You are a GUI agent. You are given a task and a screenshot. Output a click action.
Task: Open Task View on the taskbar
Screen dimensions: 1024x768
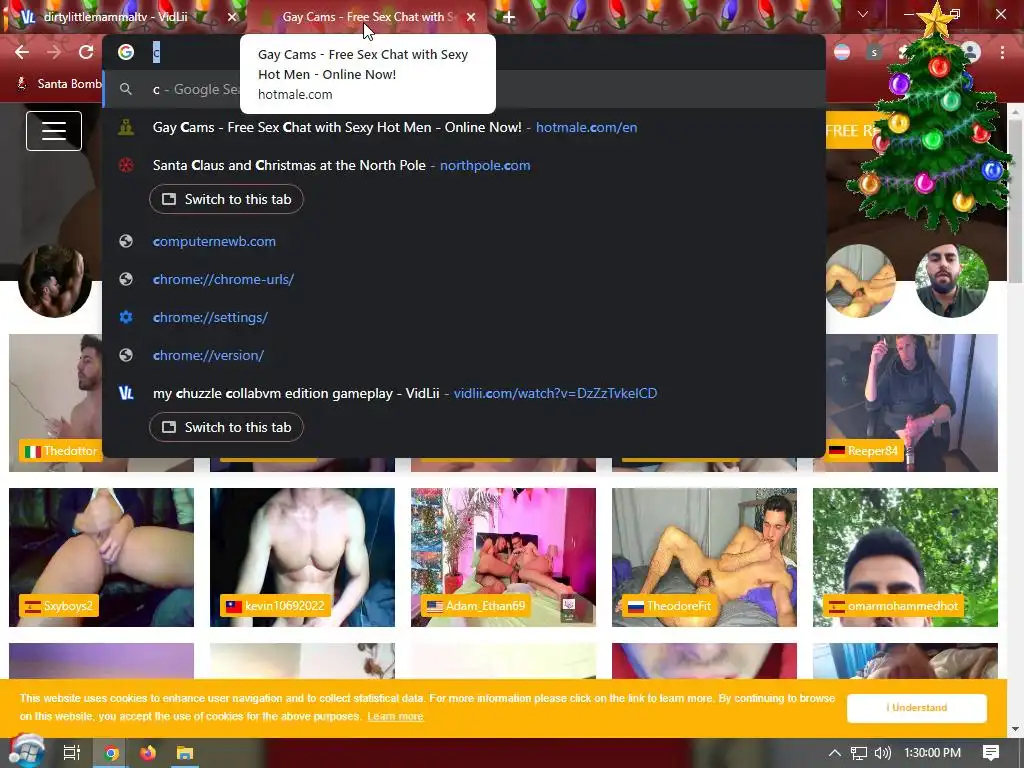[71, 753]
